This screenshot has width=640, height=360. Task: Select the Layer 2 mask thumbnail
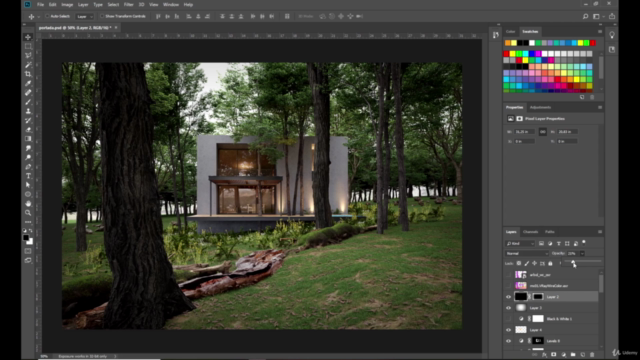coord(538,297)
